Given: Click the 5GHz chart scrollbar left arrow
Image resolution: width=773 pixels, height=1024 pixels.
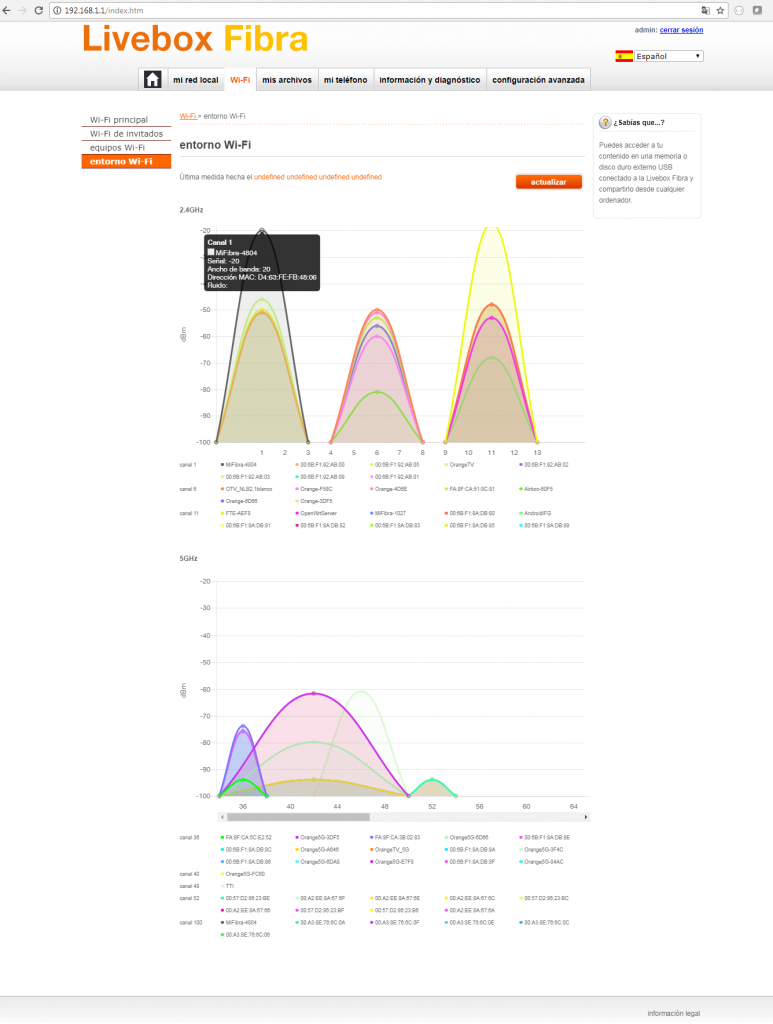Looking at the screenshot, I should pyautogui.click(x=222, y=817).
